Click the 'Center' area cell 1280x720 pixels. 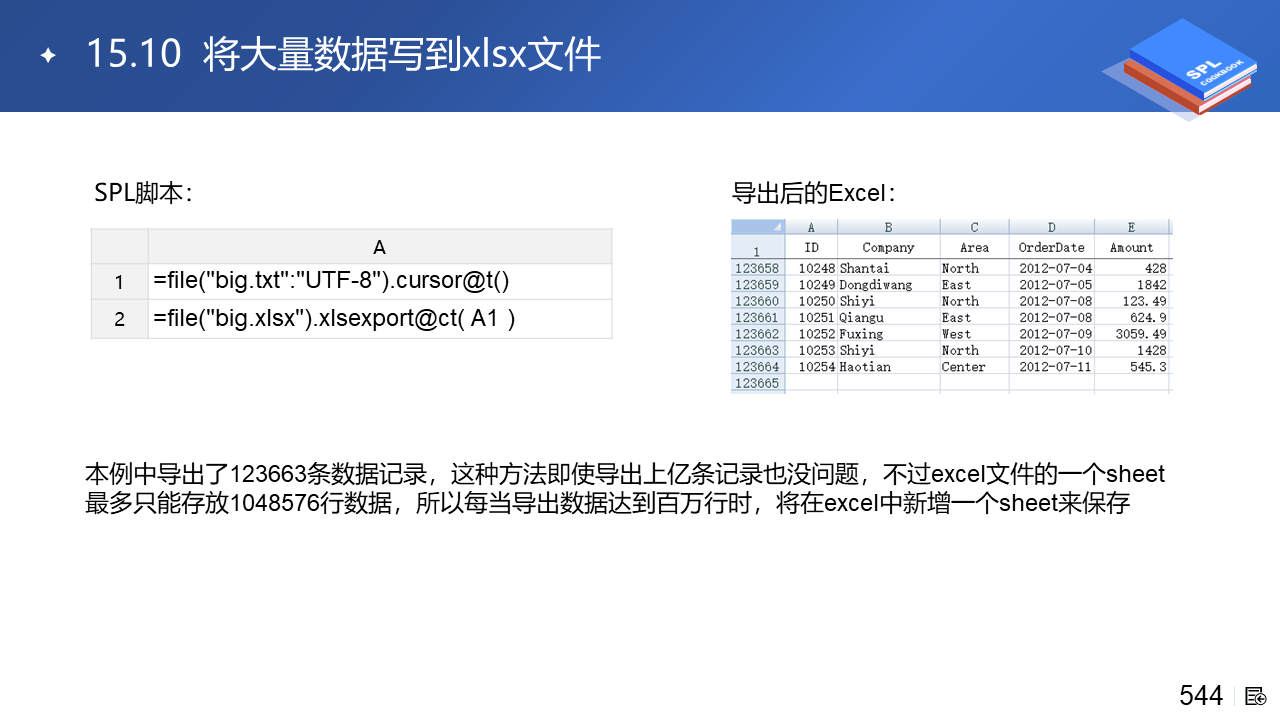975,367
